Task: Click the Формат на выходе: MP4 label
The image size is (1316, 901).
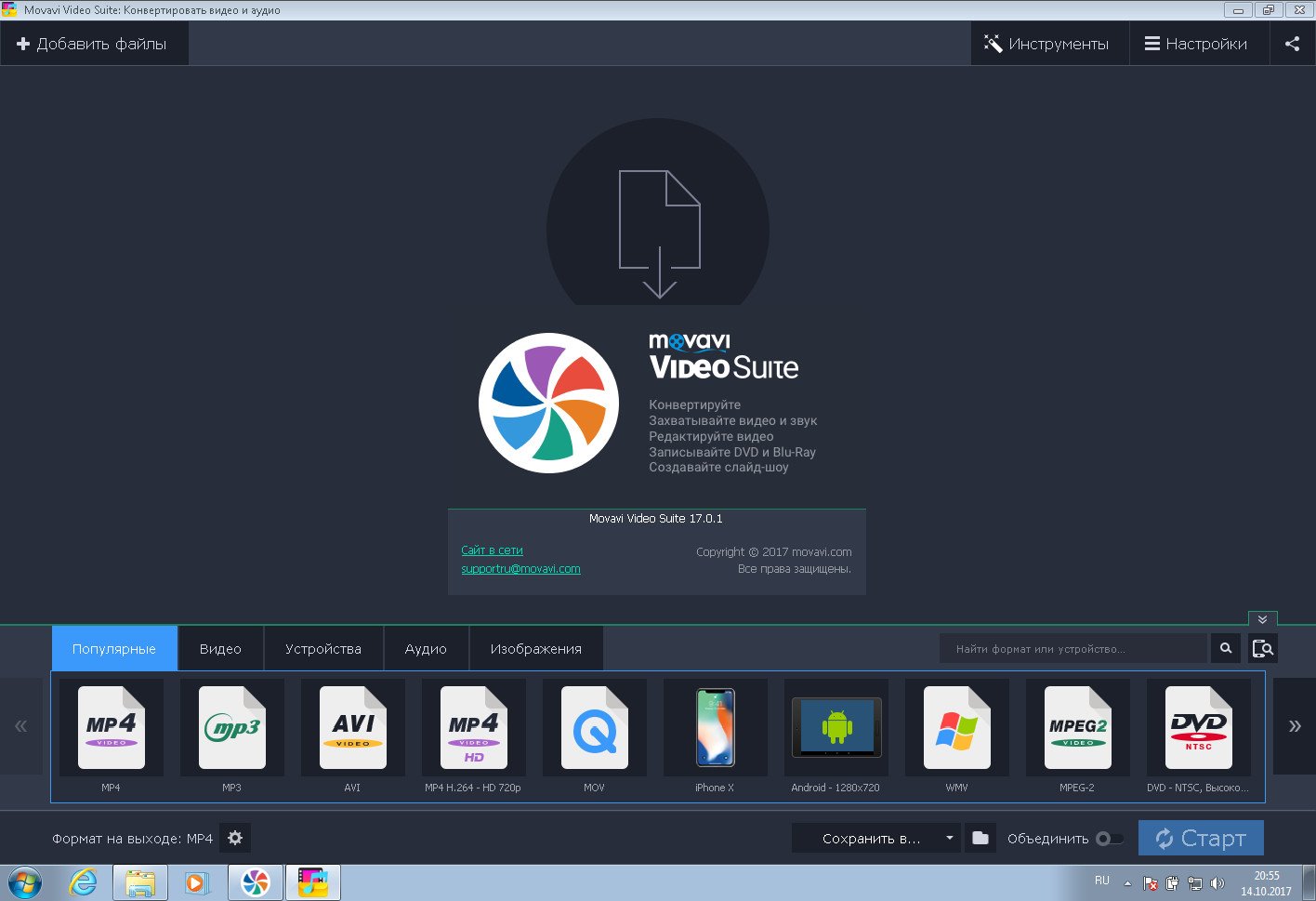Action: pos(133,839)
